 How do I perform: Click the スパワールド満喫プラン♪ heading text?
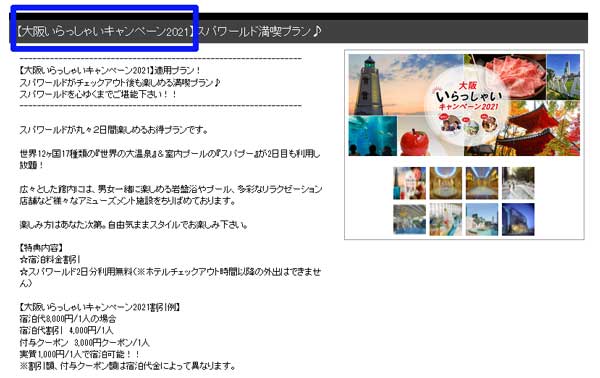pyautogui.click(x=259, y=31)
